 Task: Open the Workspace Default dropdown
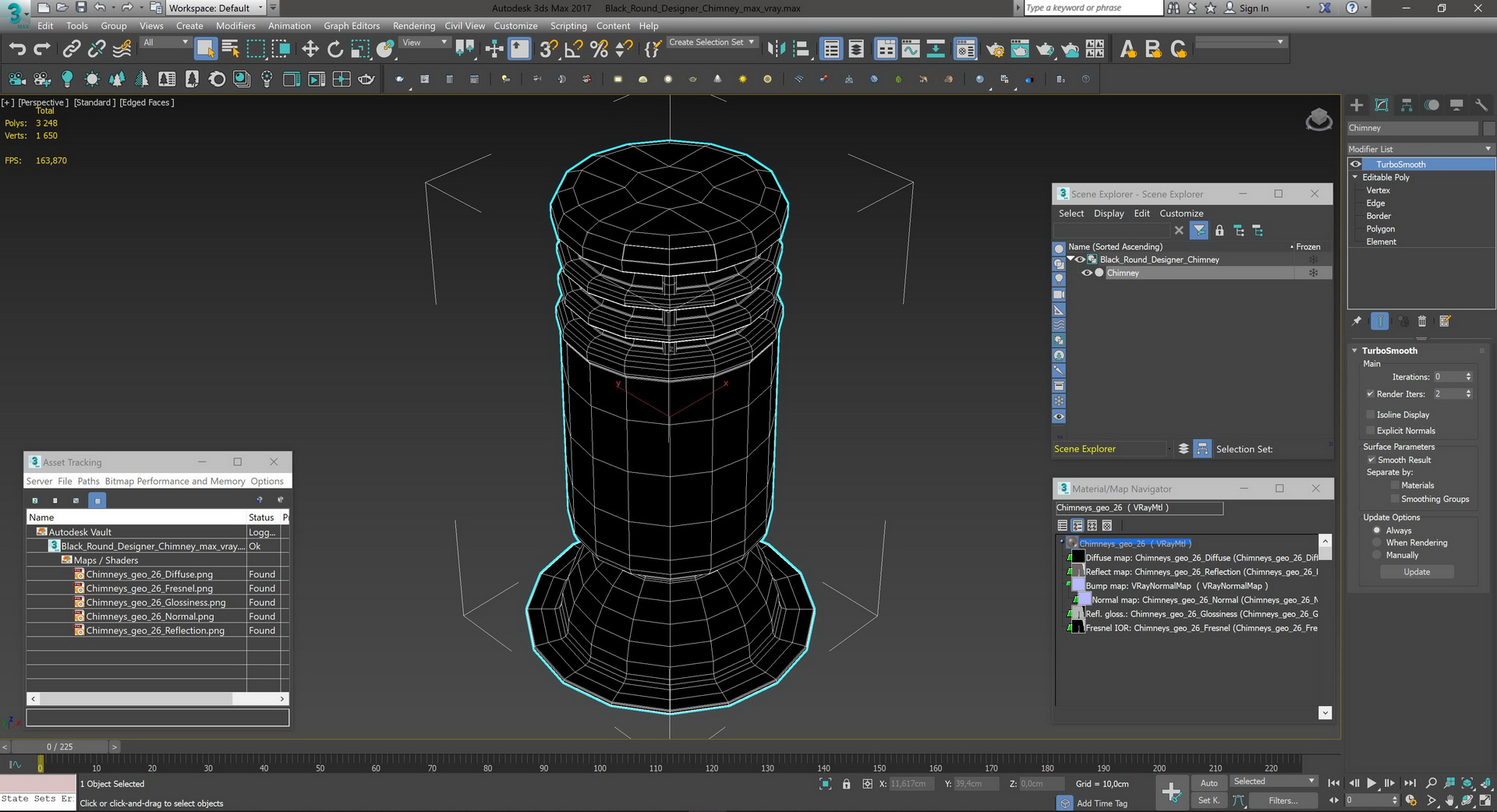pyautogui.click(x=216, y=8)
